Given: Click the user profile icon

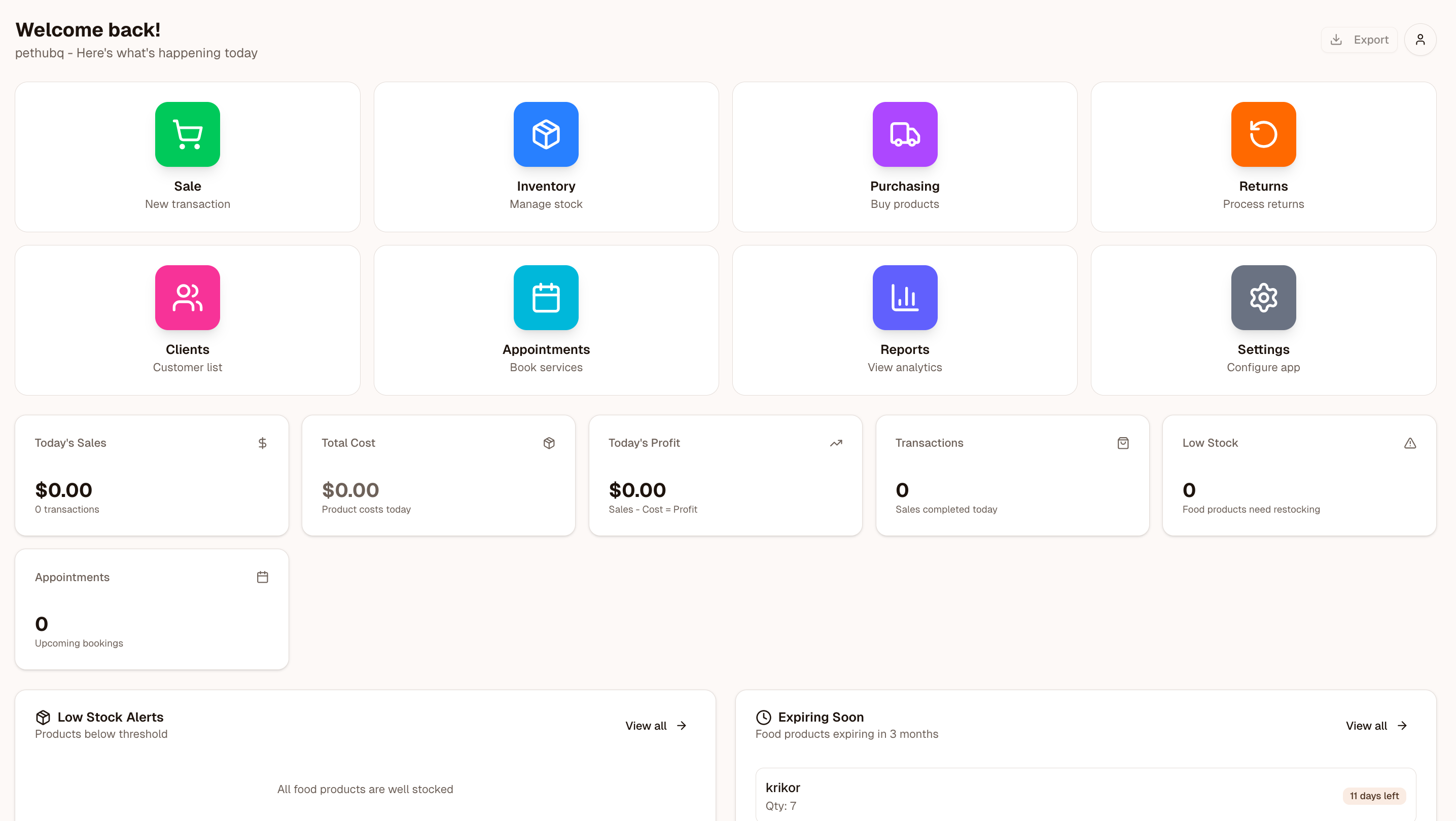Looking at the screenshot, I should point(1419,40).
